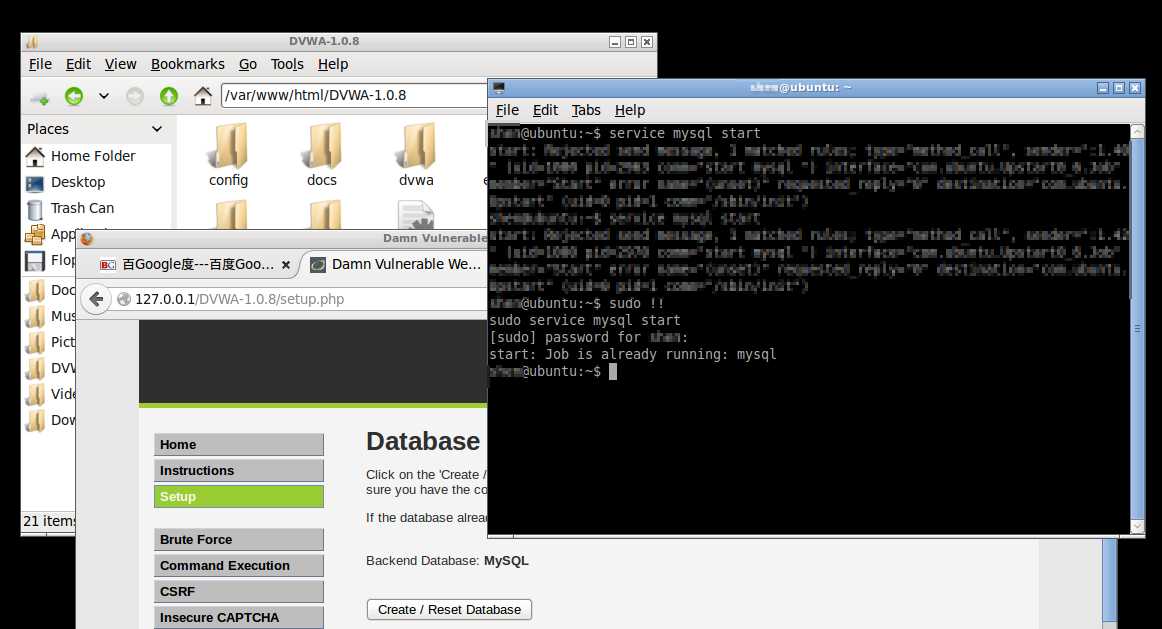Close the DVWA-1.0.8 file manager window

click(647, 42)
